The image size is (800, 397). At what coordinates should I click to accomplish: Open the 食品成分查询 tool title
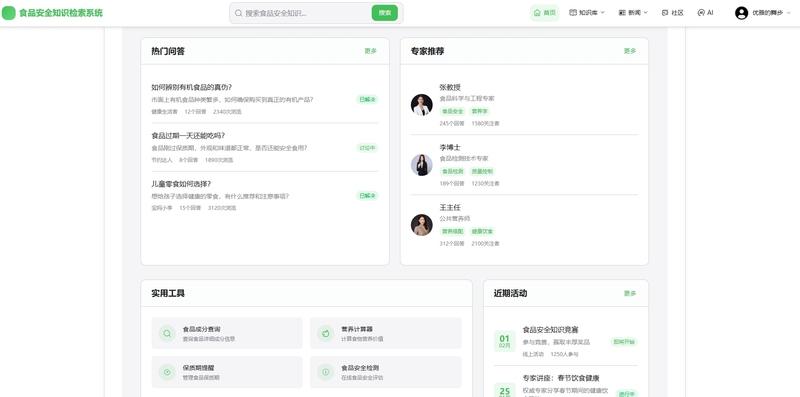[x=202, y=329]
